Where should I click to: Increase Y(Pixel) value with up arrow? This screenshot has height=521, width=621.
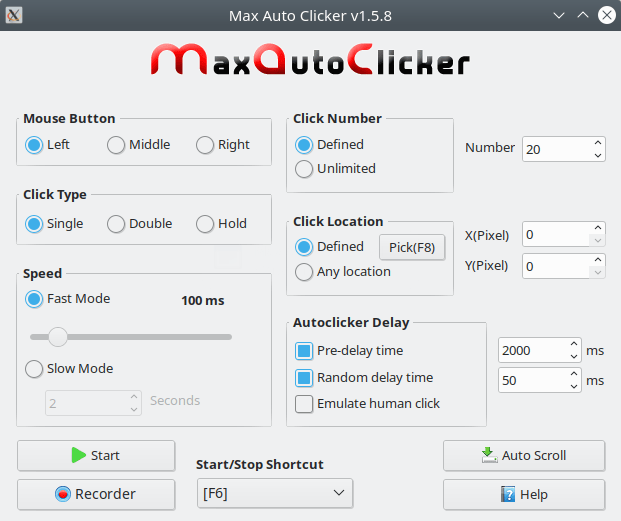[598, 260]
